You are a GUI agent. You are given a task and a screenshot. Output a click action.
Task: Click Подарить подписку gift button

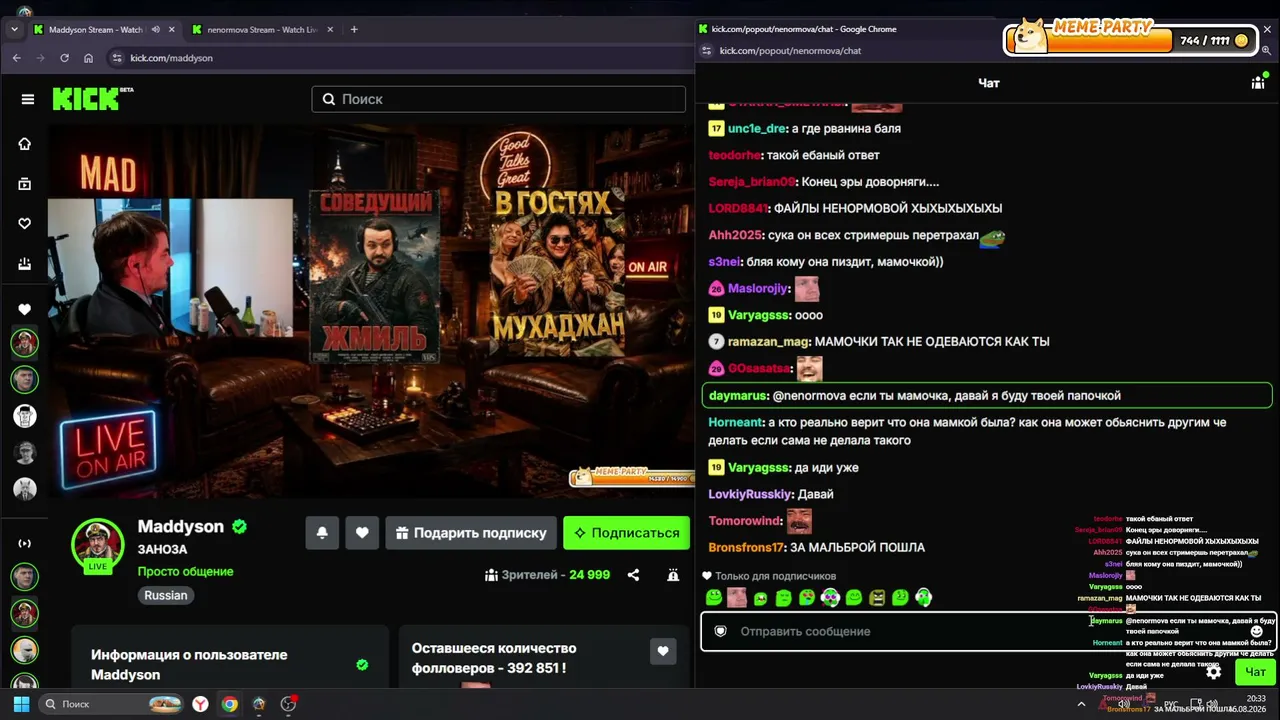tap(471, 533)
